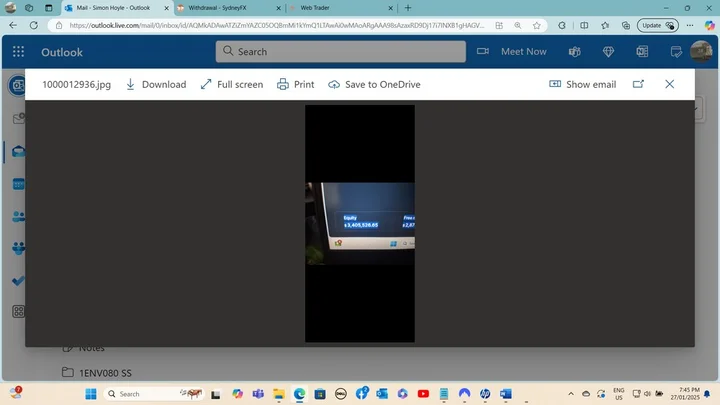The image size is (720, 405).
Task: Click the Outlook search box
Action: click(340, 51)
